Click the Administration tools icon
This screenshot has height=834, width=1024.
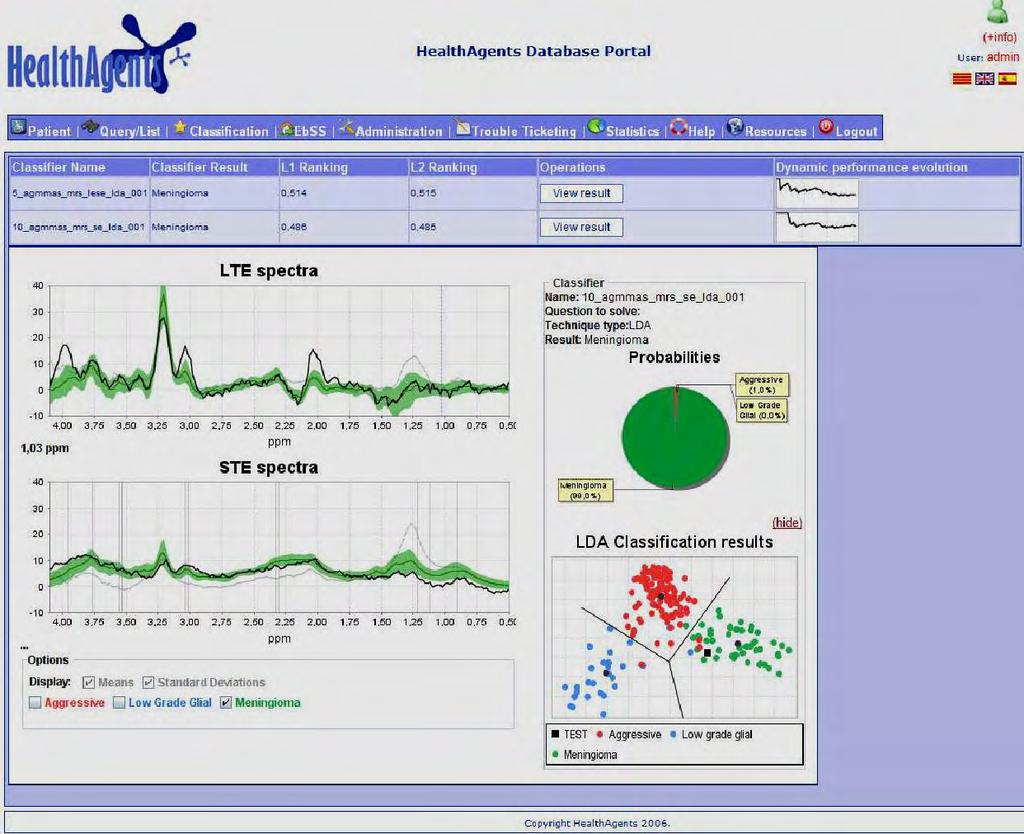(347, 127)
